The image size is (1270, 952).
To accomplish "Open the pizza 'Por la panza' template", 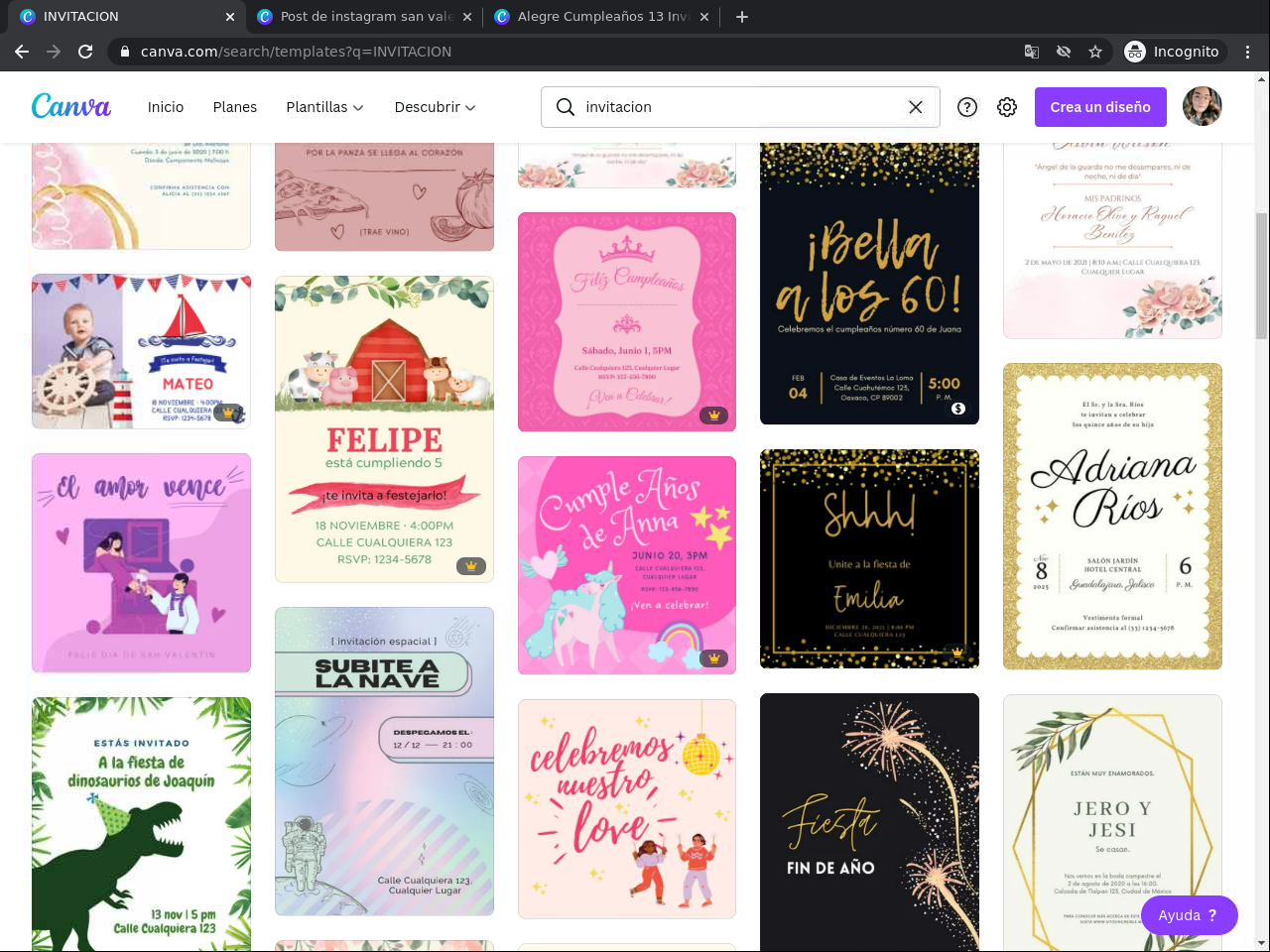I will tap(384, 196).
